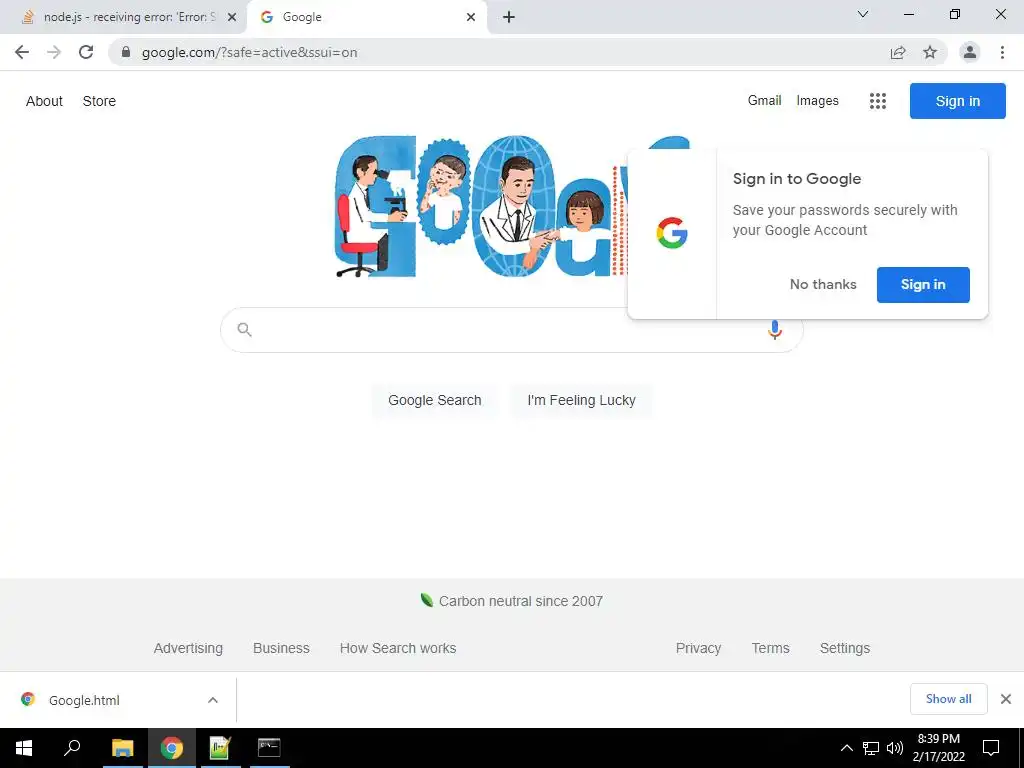This screenshot has height=768, width=1024.
Task: Open the About link
Action: point(44,101)
